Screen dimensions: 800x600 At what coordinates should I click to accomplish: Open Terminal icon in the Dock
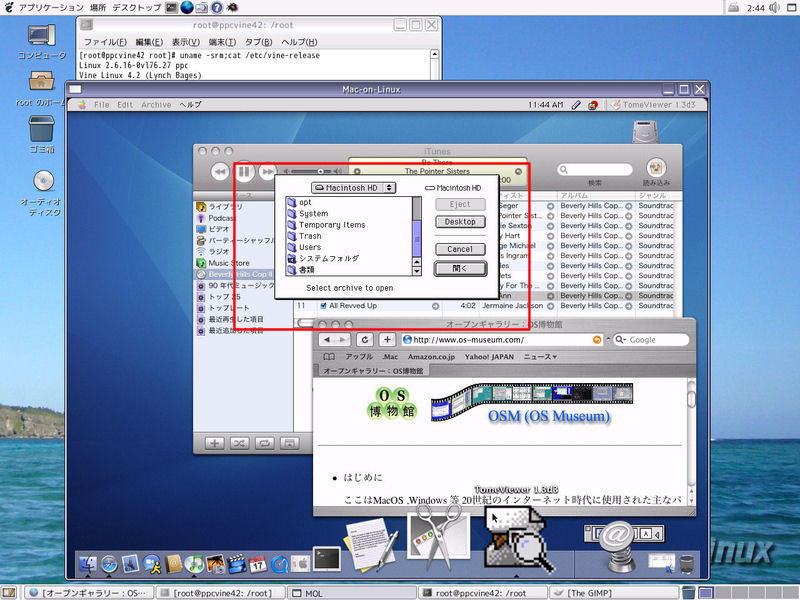click(327, 558)
